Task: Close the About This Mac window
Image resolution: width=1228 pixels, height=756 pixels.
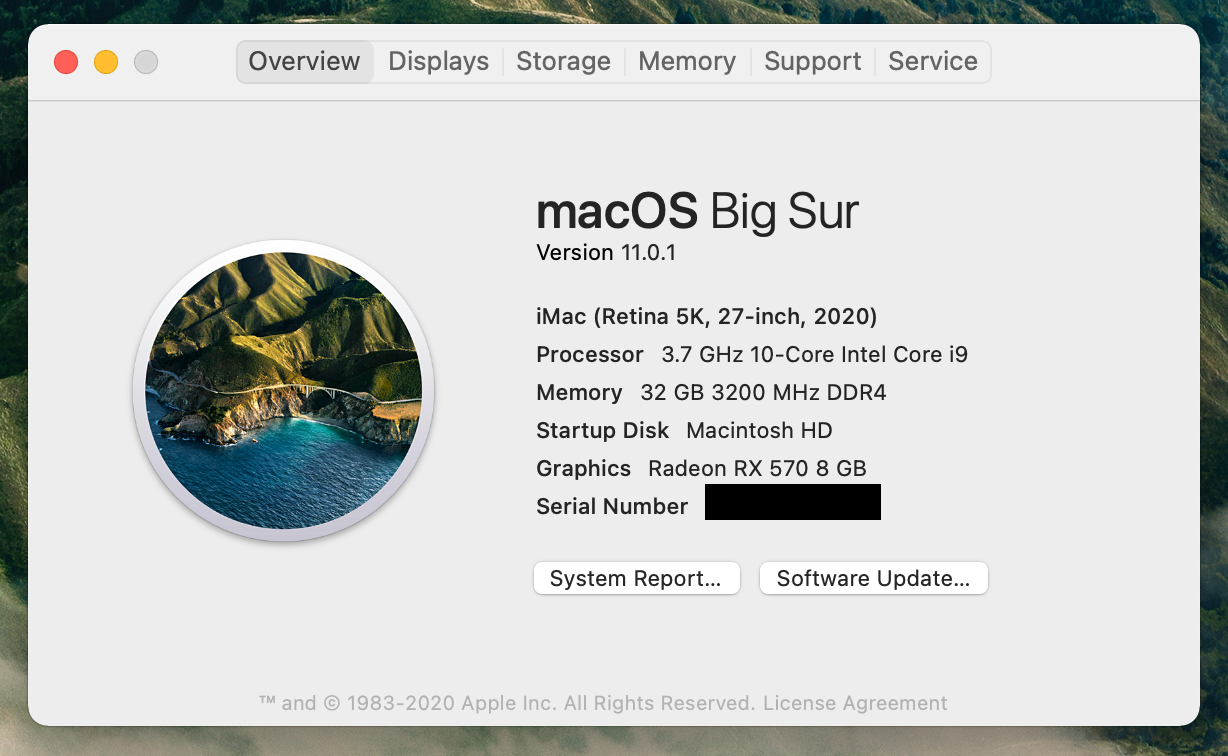Action: tap(66, 62)
